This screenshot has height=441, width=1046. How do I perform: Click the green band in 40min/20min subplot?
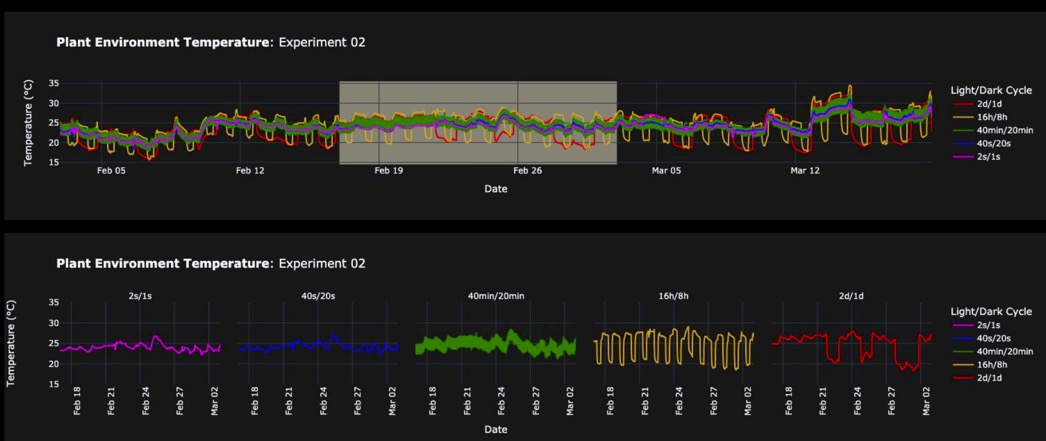tap(495, 344)
